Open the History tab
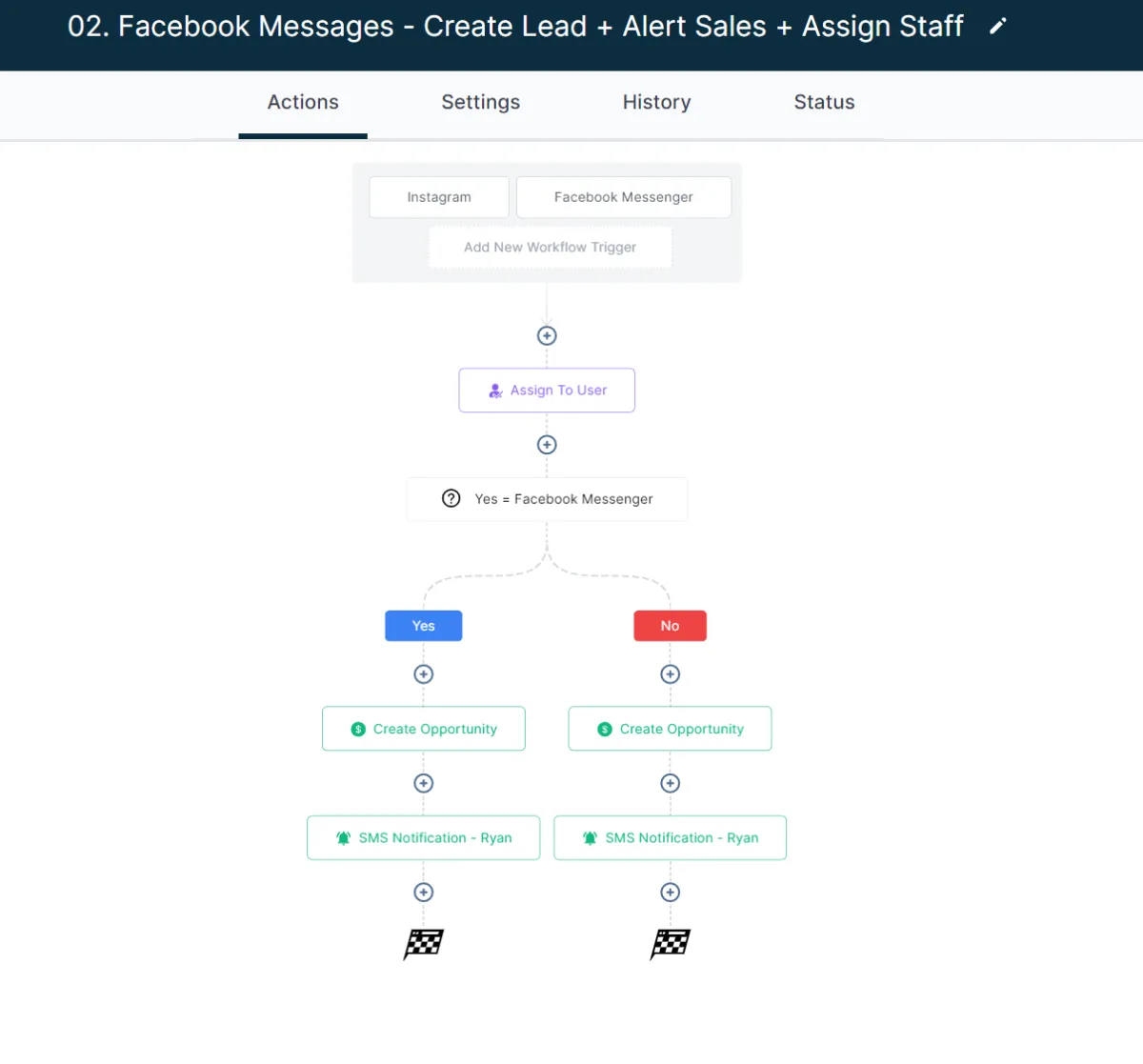 [657, 102]
